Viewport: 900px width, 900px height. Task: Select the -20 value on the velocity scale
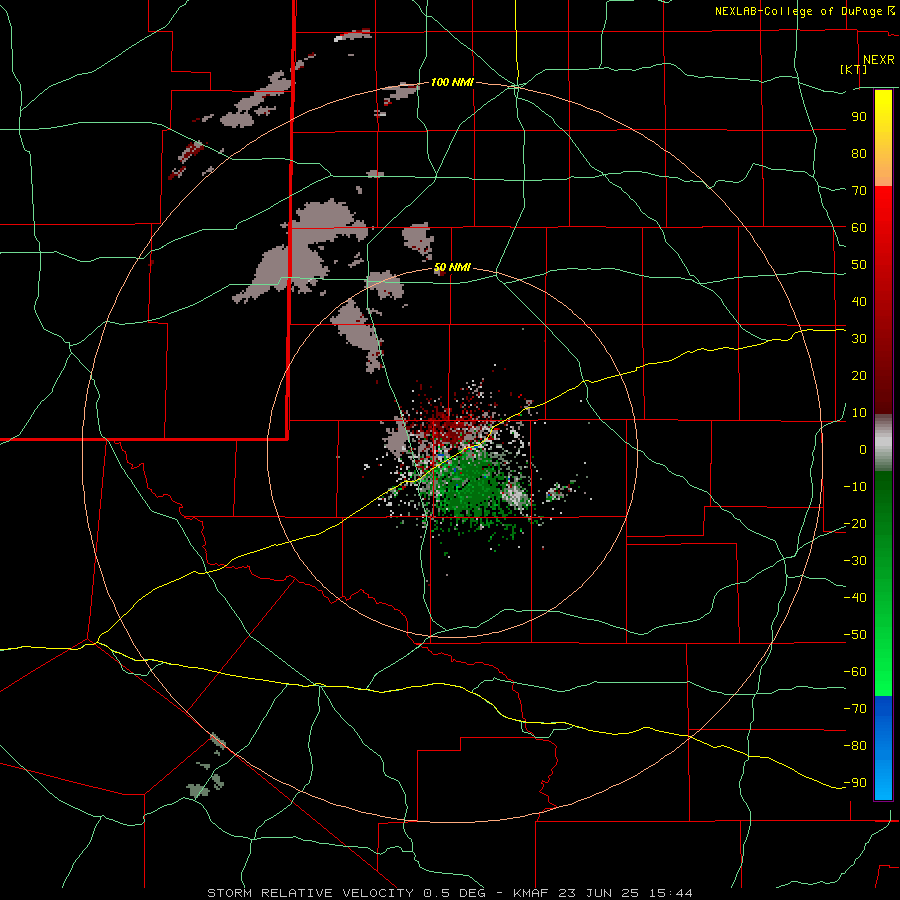coord(855,523)
